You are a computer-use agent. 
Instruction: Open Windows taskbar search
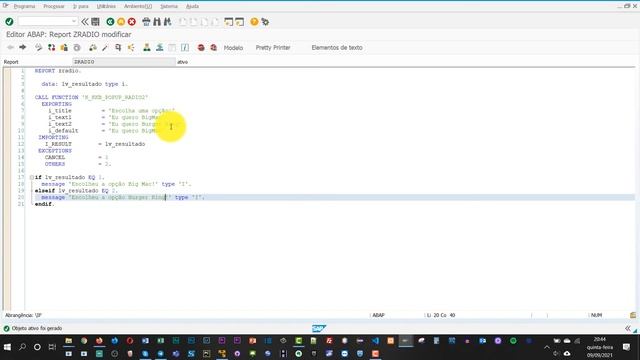[22, 347]
